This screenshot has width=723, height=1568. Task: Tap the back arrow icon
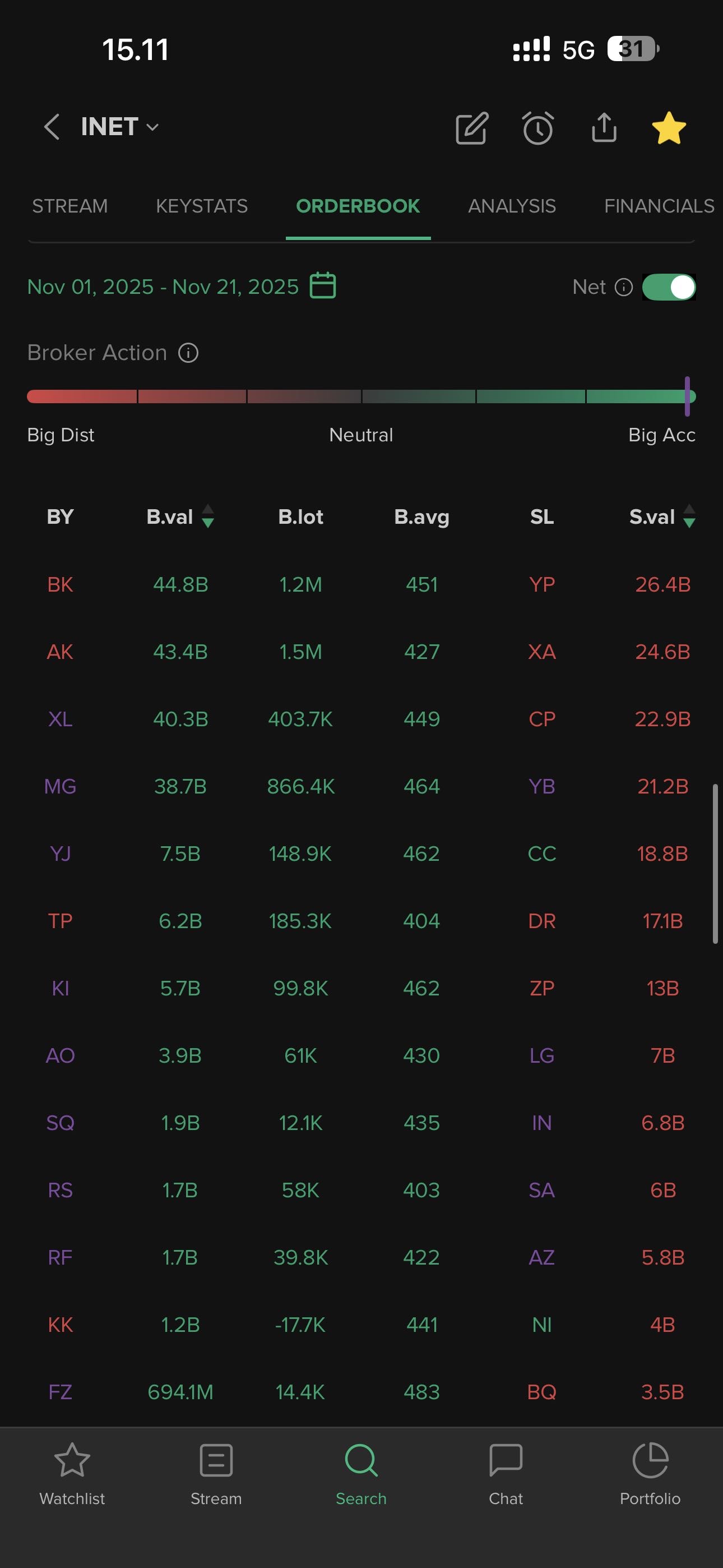click(x=52, y=127)
